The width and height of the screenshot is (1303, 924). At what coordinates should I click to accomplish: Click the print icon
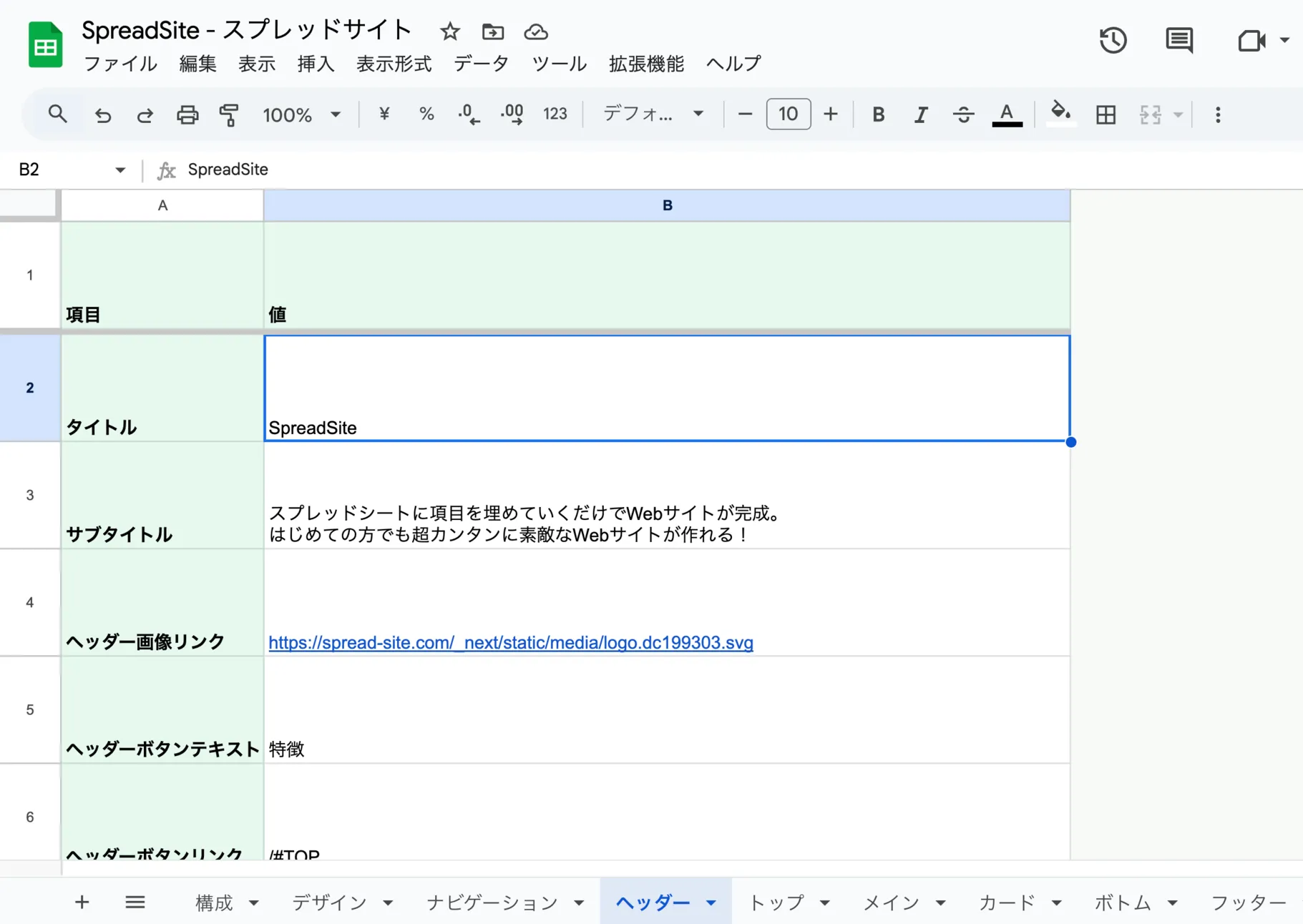coord(187,114)
